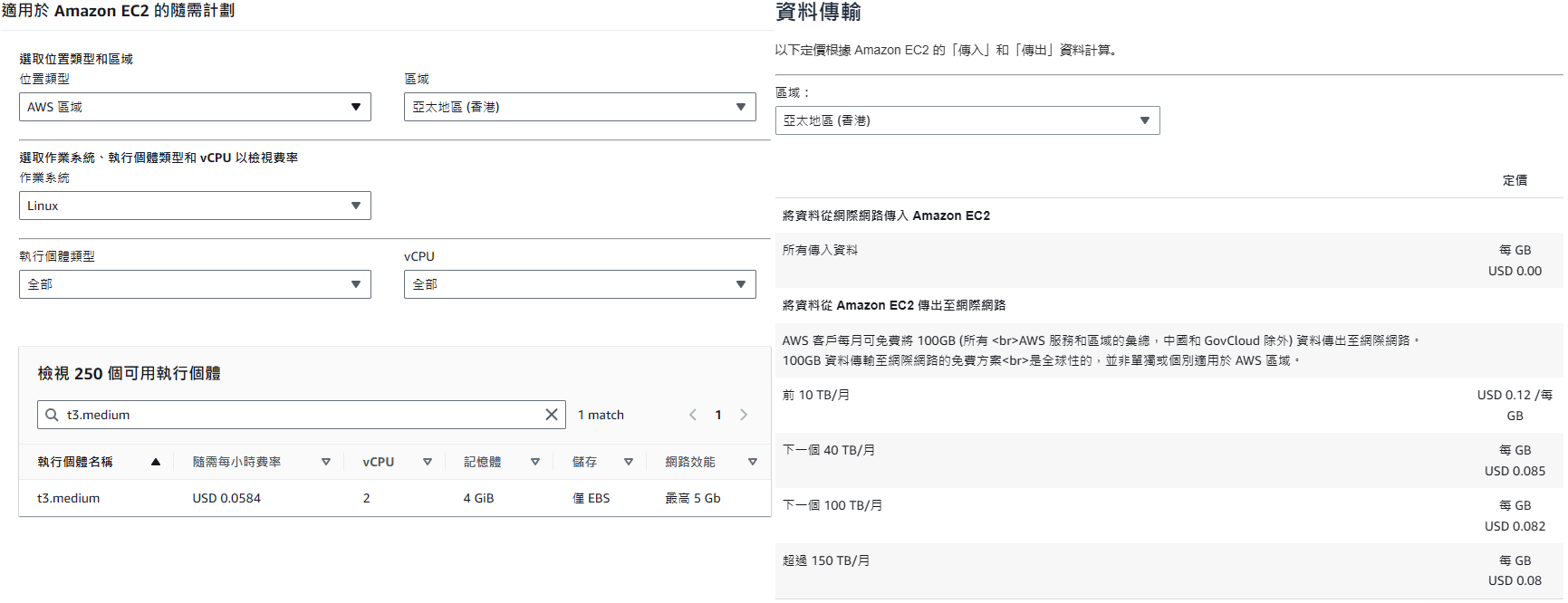
Task: Expand the EC2 區域 亞太地區 (香港) dropdown
Action: coord(580,107)
